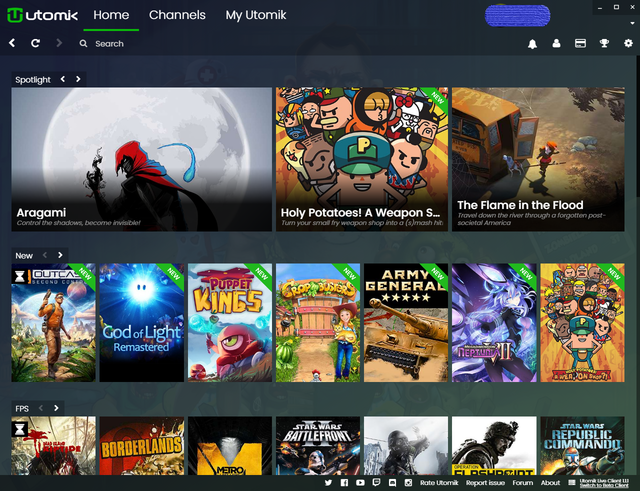The image size is (640, 491).
Task: Click in the Search field
Action: [x=109, y=44]
